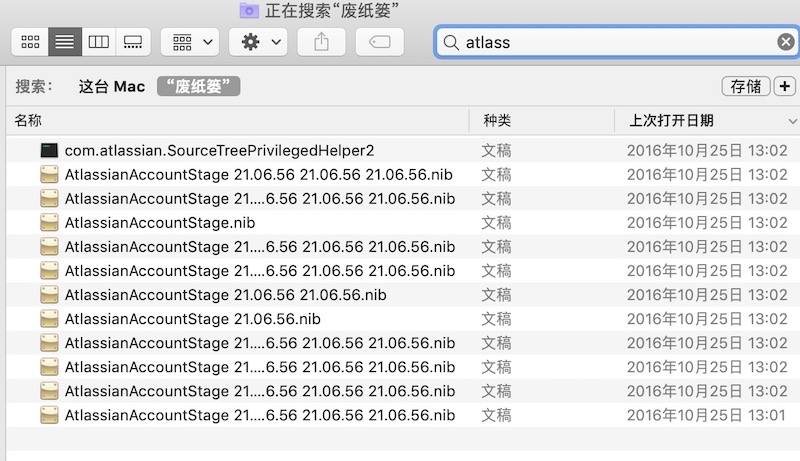The height and width of the screenshot is (461, 800).
Task: Click the 存储 button to save search
Action: [x=746, y=86]
